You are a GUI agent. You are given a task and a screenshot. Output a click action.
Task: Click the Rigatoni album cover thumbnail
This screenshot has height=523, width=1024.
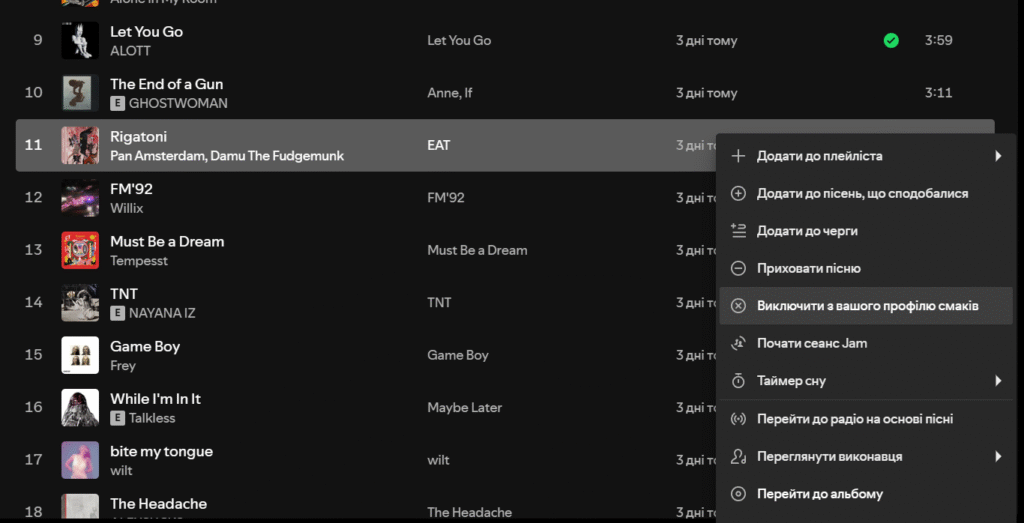click(80, 145)
